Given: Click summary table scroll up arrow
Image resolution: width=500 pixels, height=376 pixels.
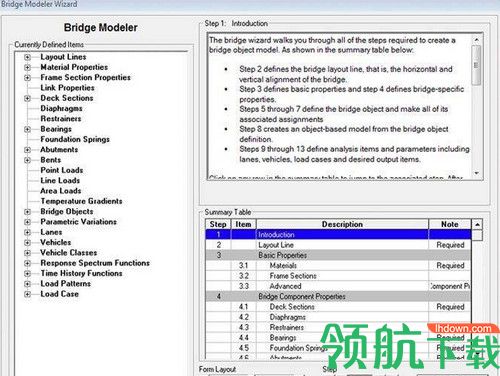Looking at the screenshot, I should tap(477, 225).
